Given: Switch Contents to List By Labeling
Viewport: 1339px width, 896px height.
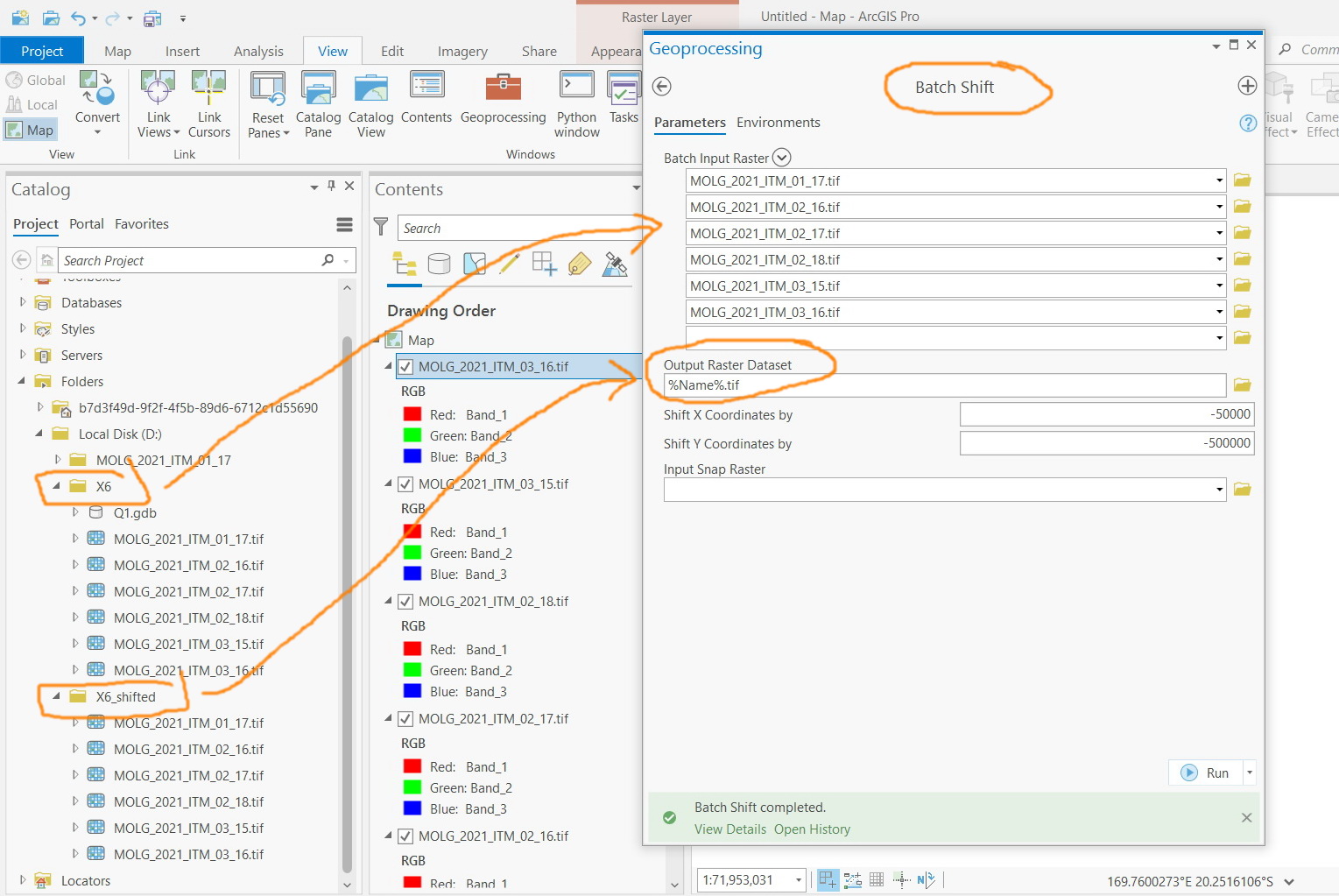Looking at the screenshot, I should point(579,264).
